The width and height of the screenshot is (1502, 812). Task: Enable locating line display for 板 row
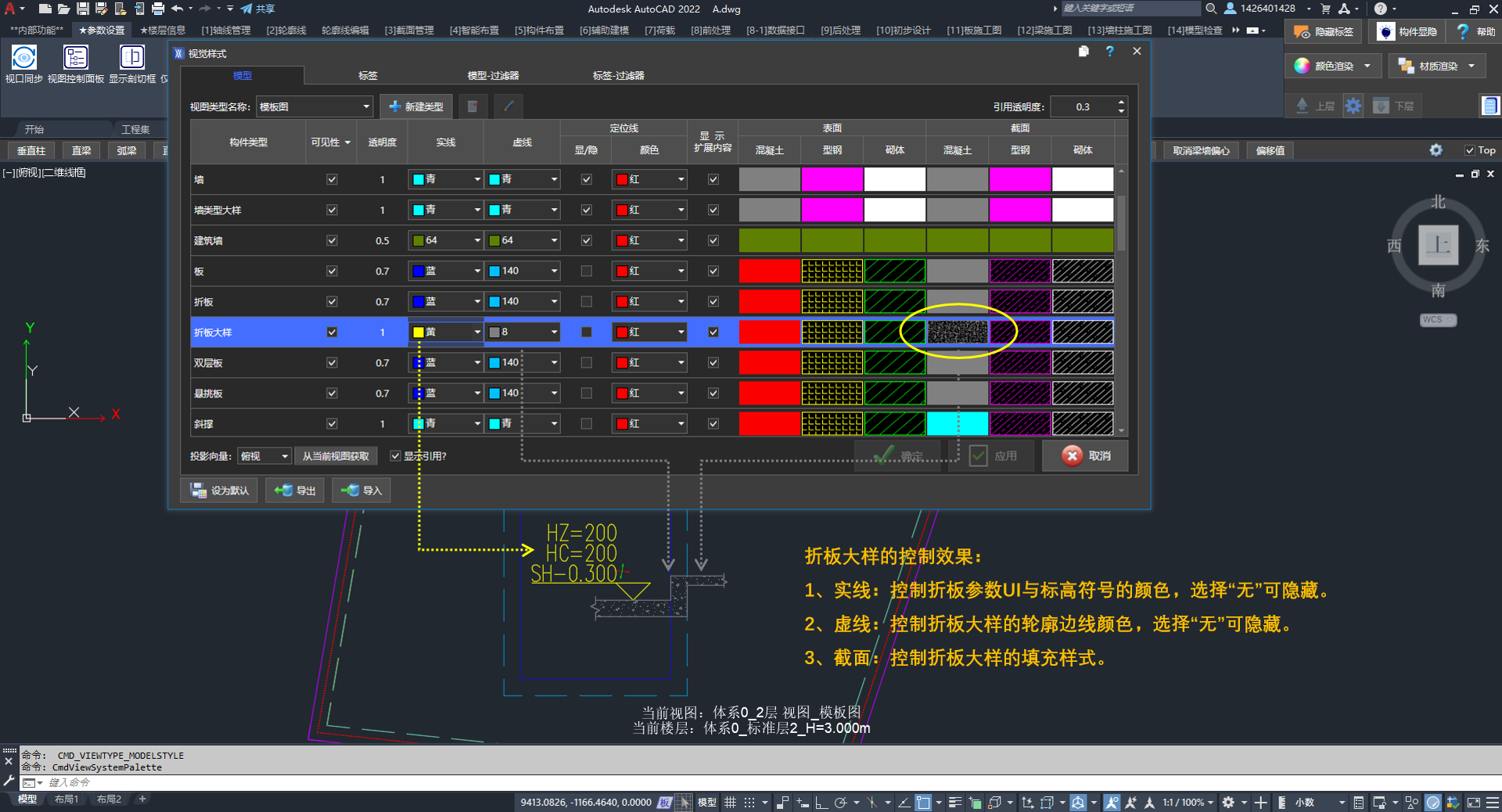586,271
